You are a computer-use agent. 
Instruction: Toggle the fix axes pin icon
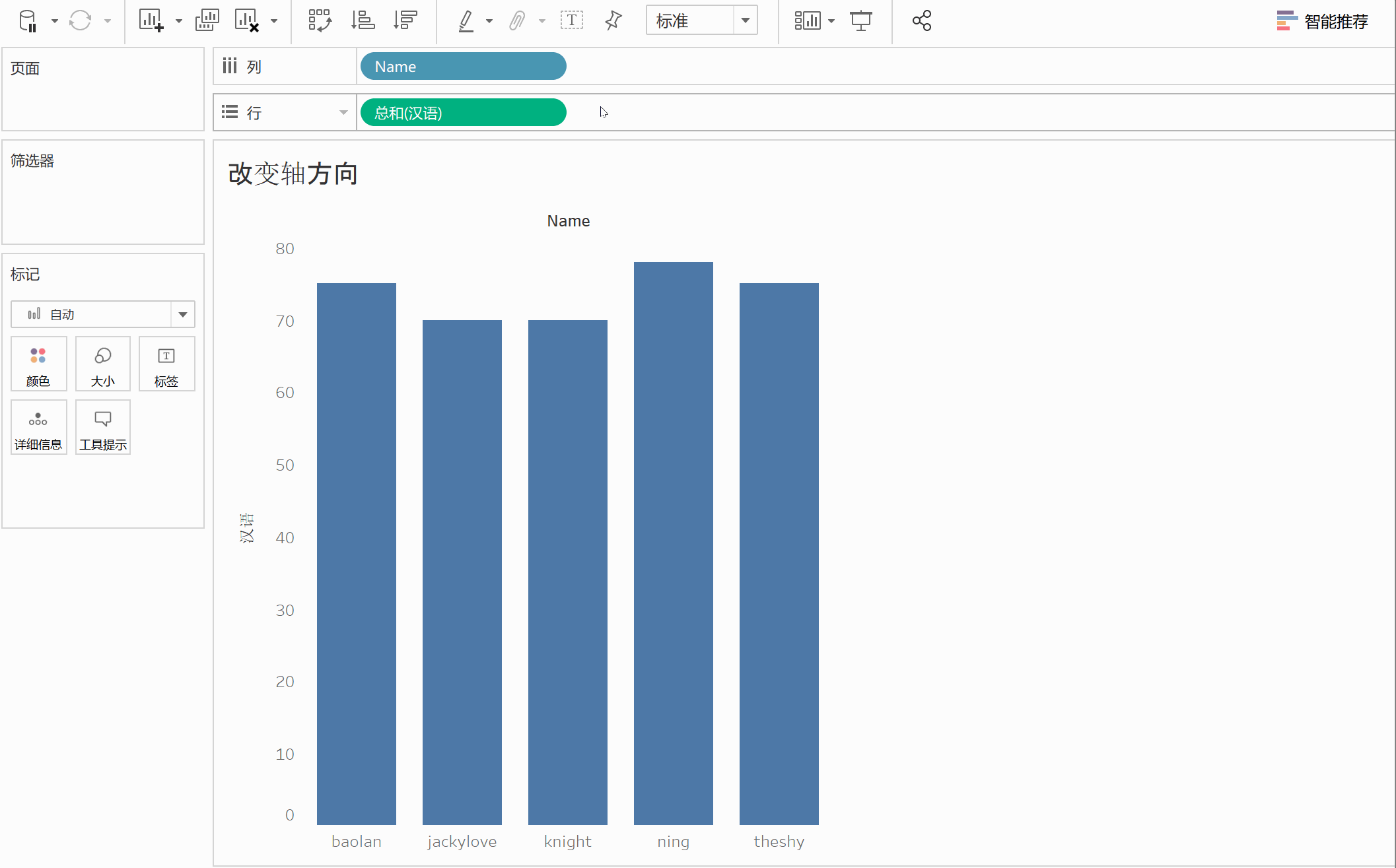click(613, 21)
